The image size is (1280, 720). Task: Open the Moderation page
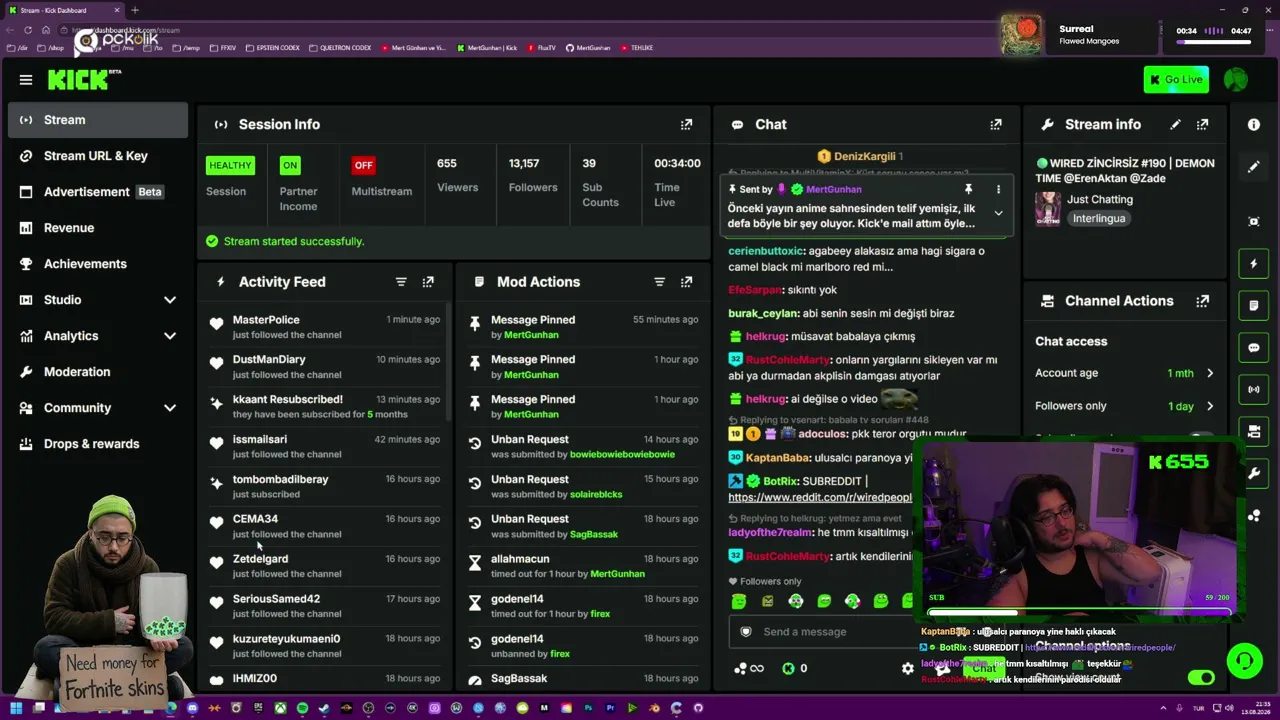[97, 372]
